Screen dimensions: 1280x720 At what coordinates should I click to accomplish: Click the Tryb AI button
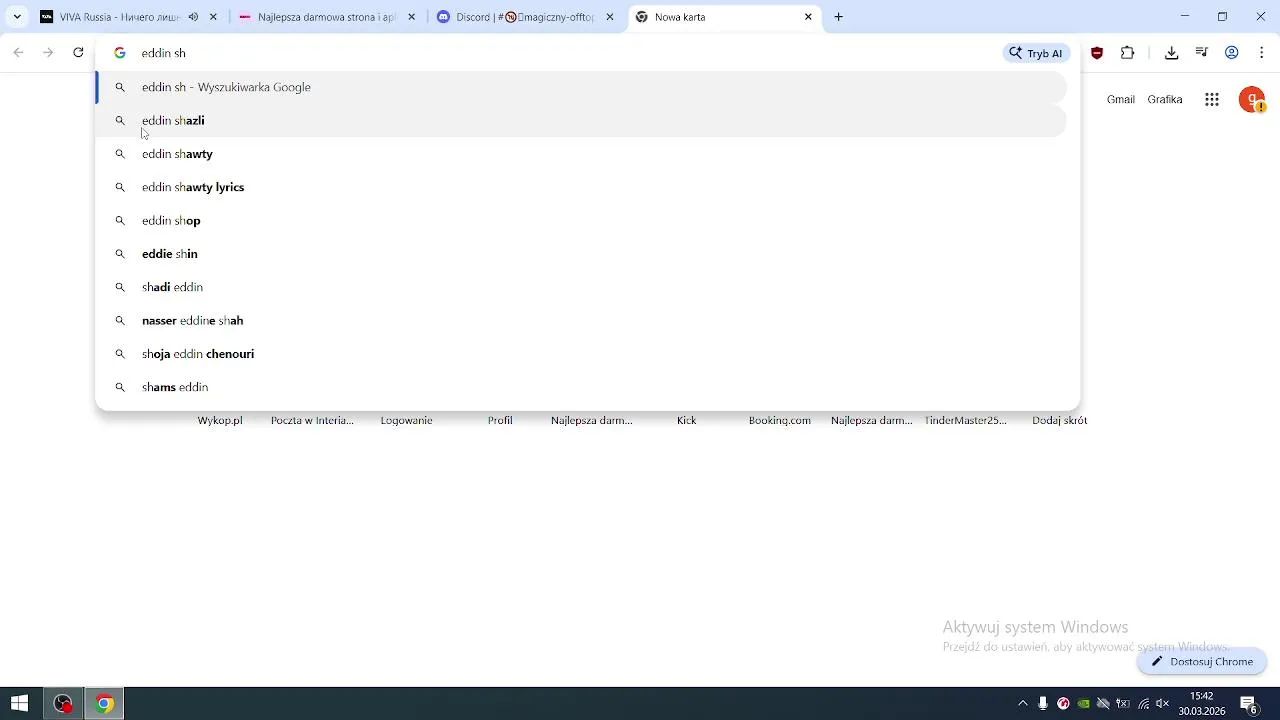click(1037, 53)
